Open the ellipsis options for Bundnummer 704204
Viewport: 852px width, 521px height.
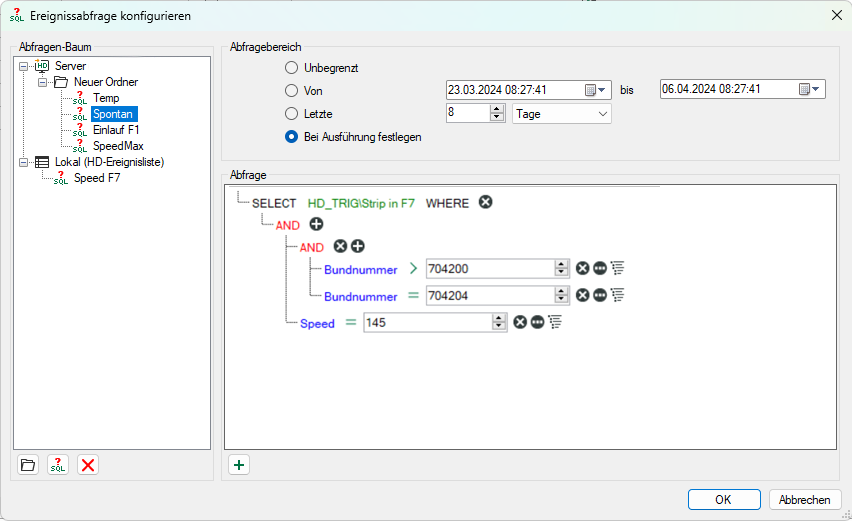tap(600, 295)
